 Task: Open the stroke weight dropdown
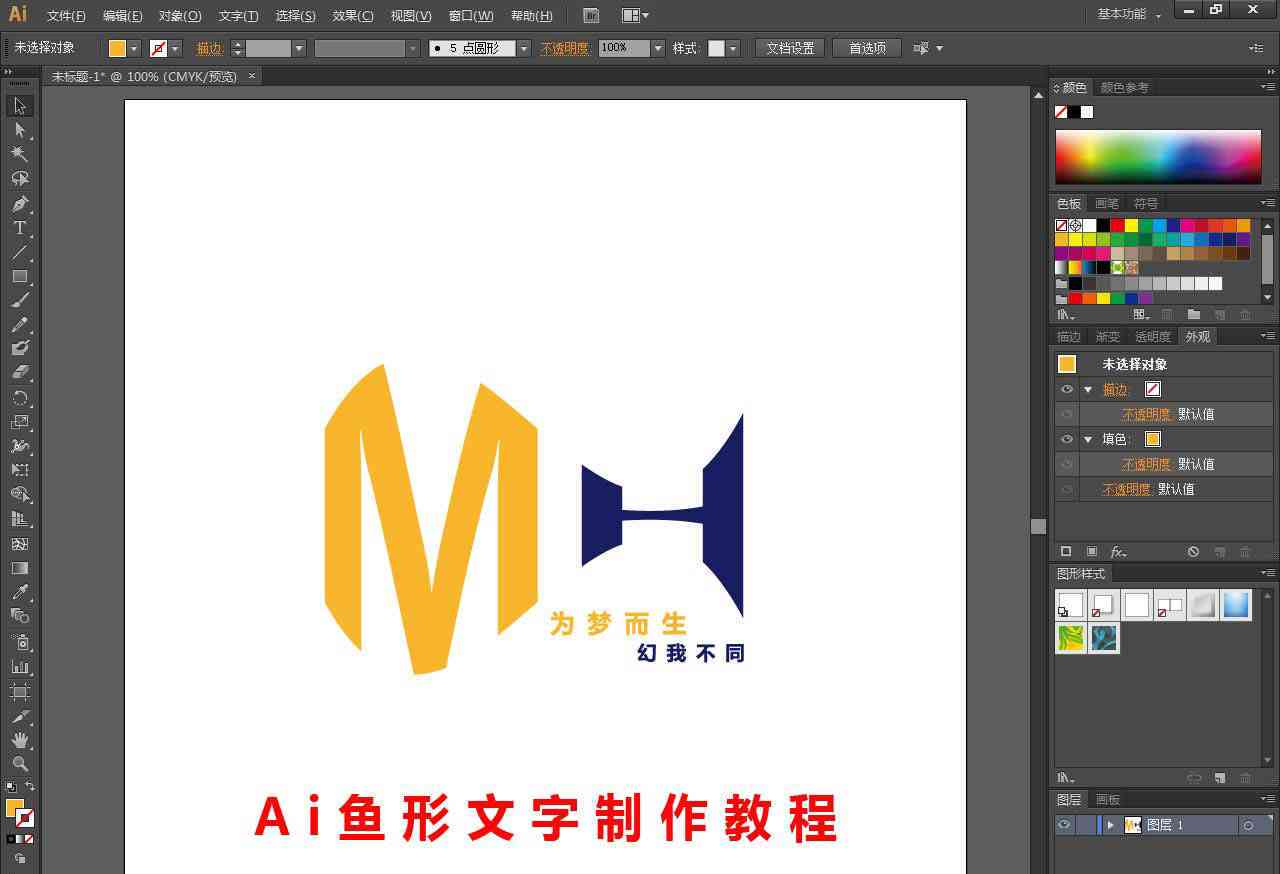(298, 48)
